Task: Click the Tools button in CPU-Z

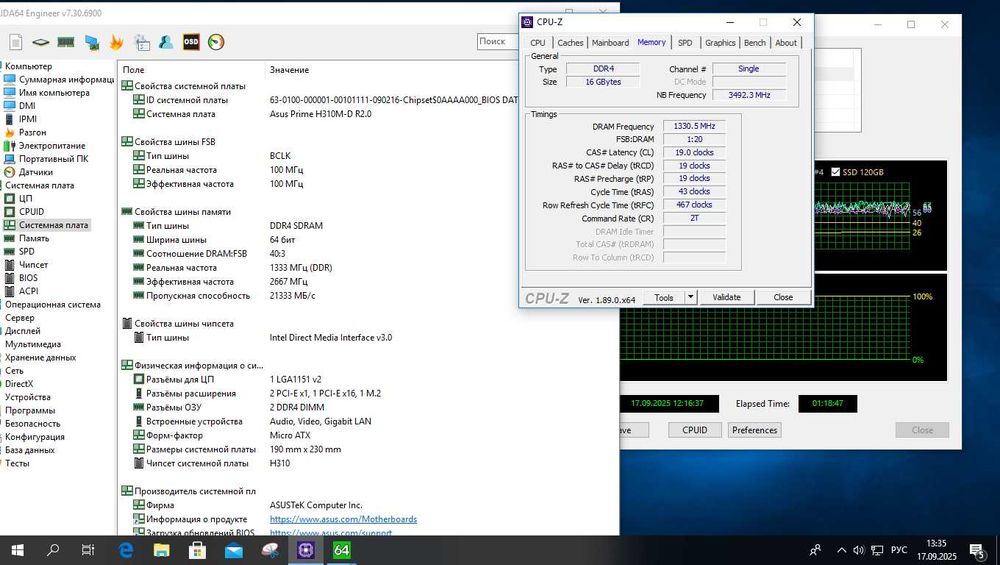Action: coord(663,297)
